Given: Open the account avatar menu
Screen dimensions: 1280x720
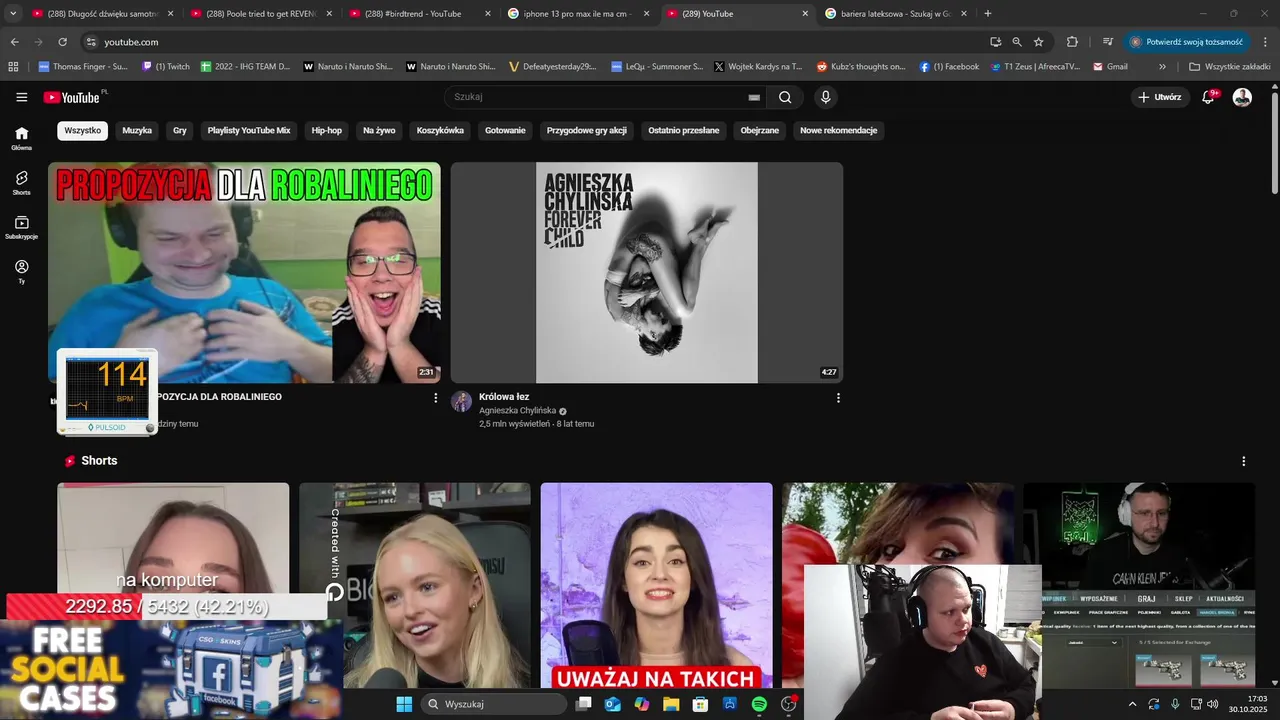Looking at the screenshot, I should 1242,97.
